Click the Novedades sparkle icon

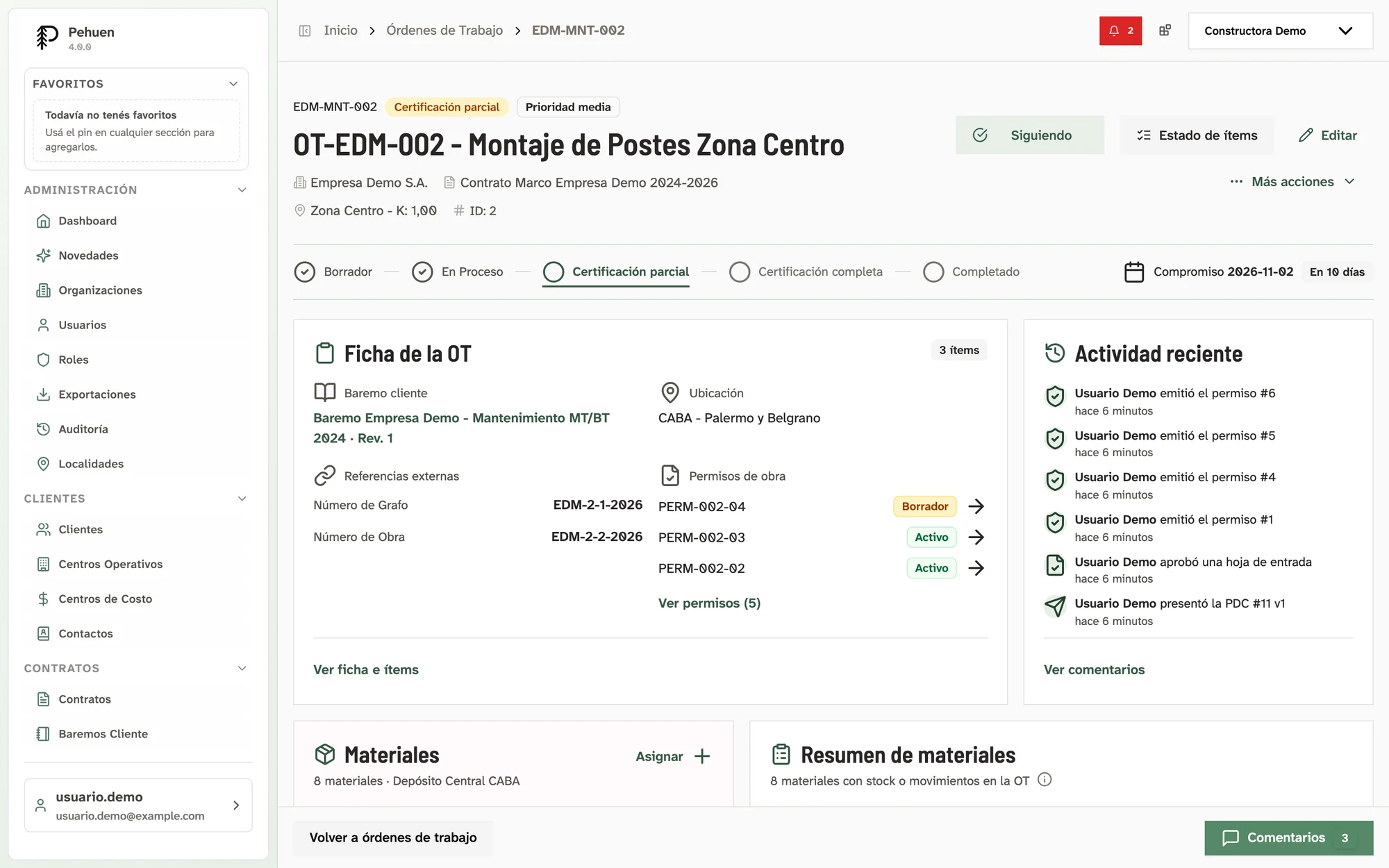click(43, 256)
